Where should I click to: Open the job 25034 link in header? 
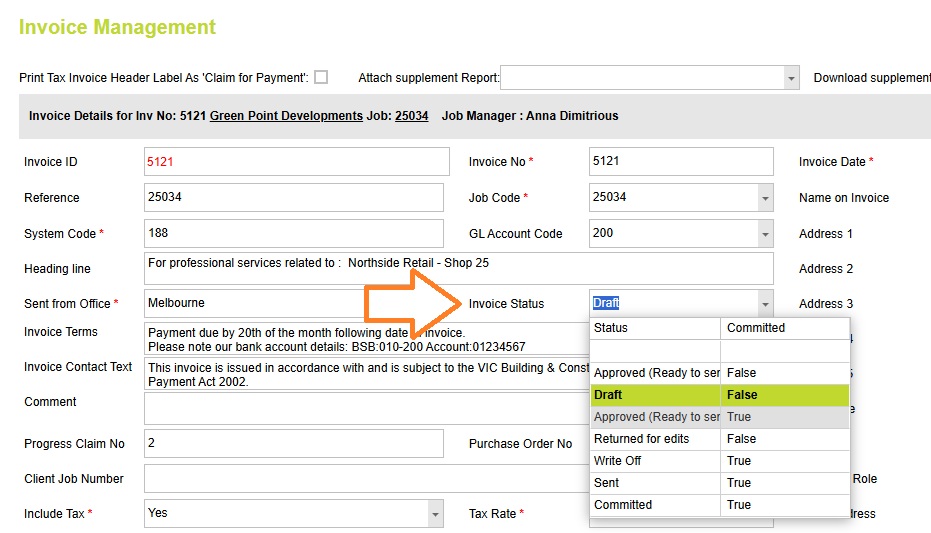pos(411,116)
